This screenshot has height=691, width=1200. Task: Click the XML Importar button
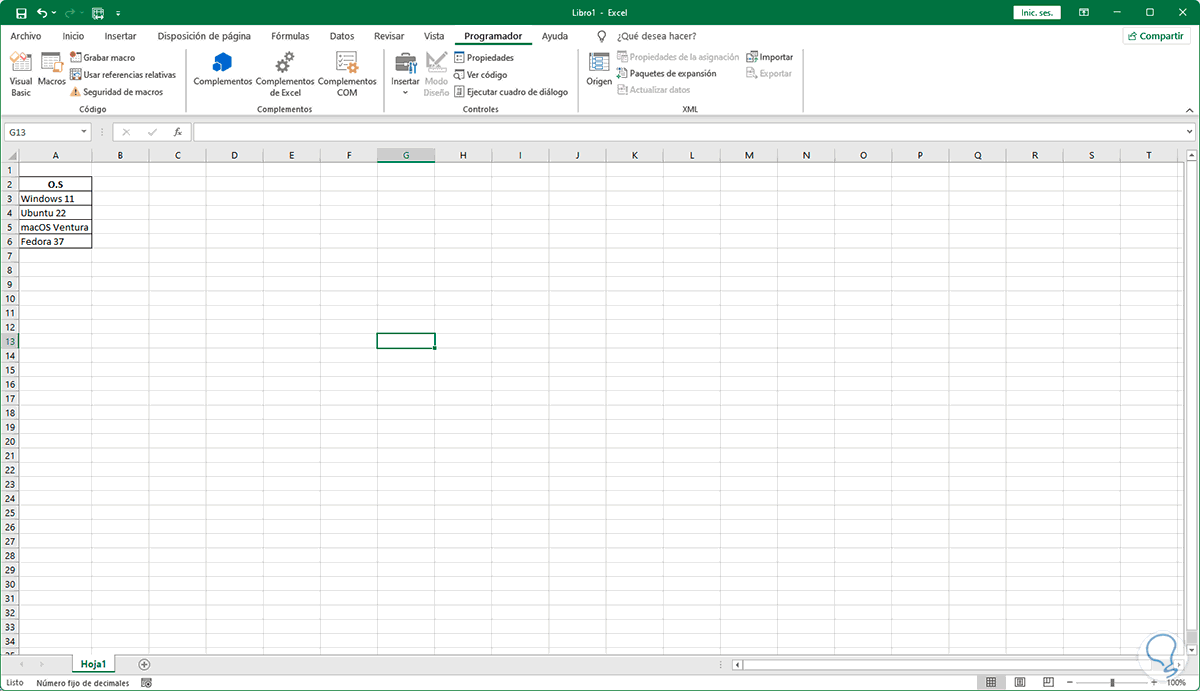(x=769, y=57)
